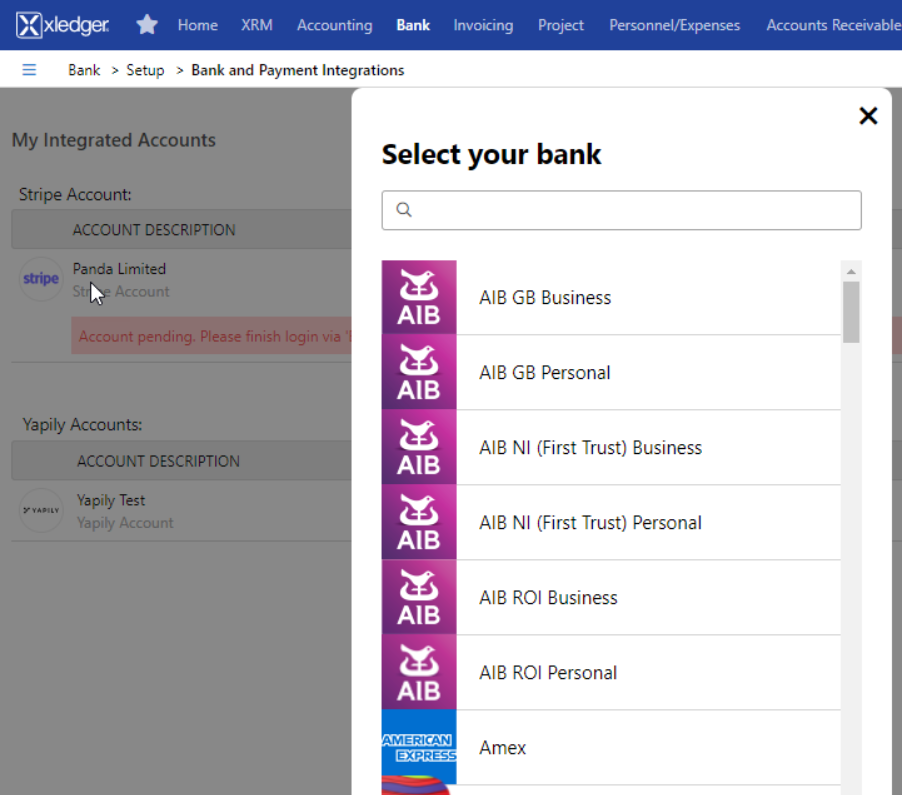Toggle the hamburger sidebar menu
This screenshot has height=795, width=902.
pos(29,70)
